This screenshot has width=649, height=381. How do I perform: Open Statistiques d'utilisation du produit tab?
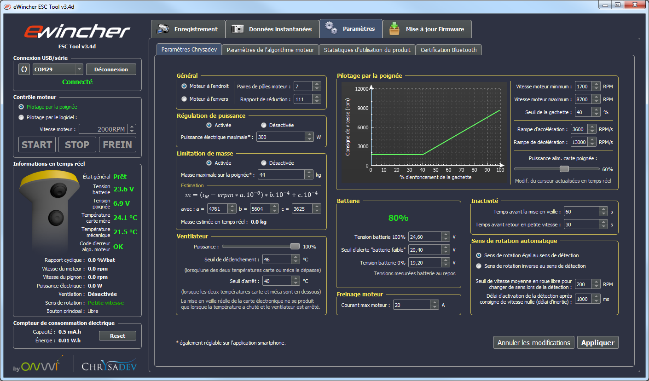click(x=367, y=50)
